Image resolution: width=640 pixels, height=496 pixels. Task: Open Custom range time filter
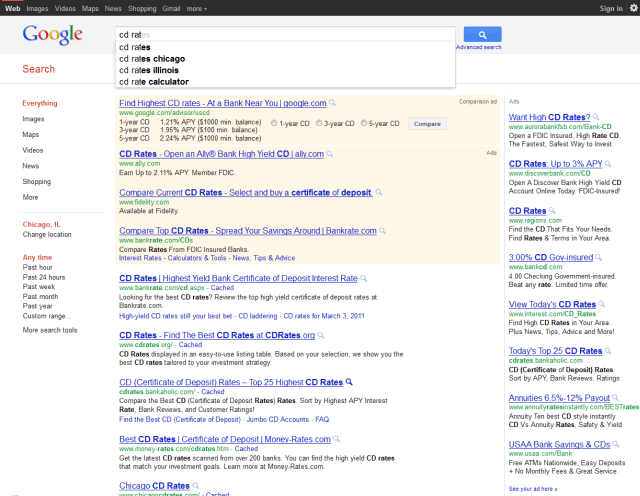point(47,316)
